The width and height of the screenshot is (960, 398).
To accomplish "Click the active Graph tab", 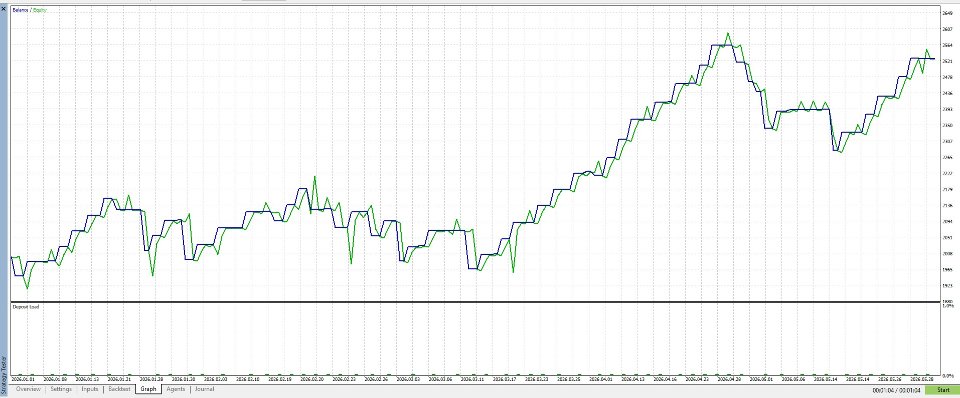I will 148,389.
